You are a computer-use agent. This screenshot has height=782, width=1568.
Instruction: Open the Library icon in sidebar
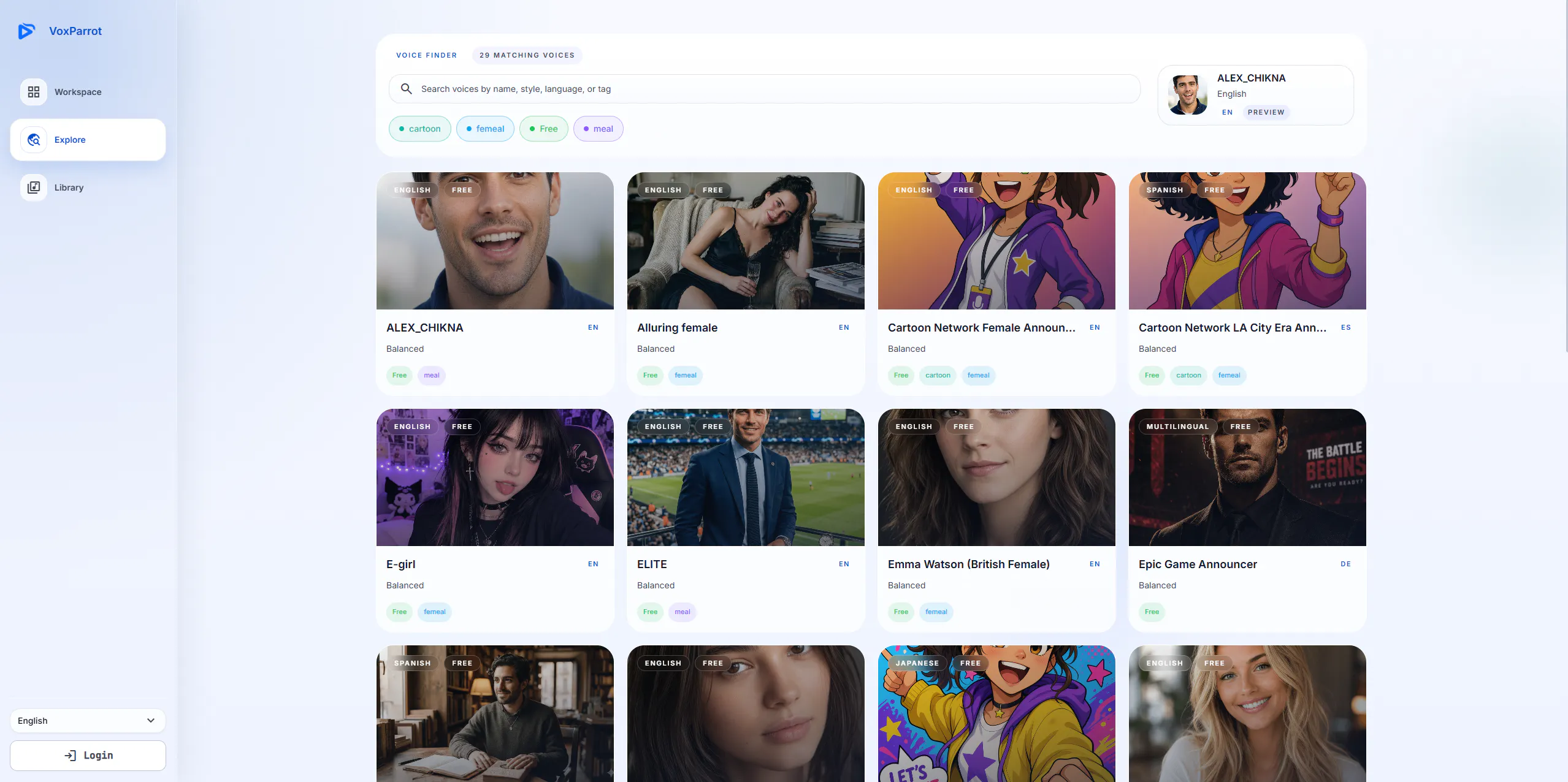pos(34,188)
